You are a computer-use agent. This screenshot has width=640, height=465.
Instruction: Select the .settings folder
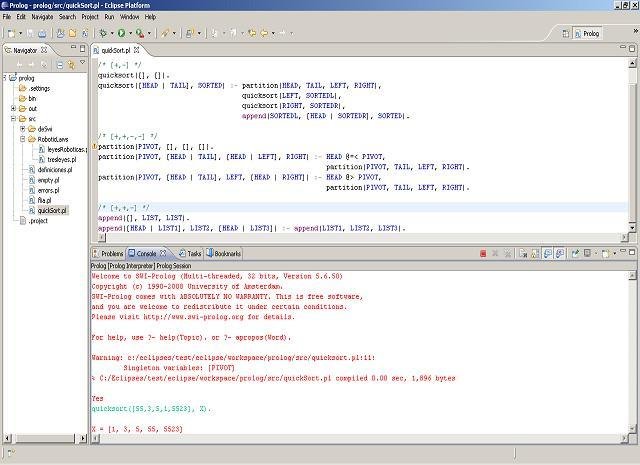tap(40, 88)
